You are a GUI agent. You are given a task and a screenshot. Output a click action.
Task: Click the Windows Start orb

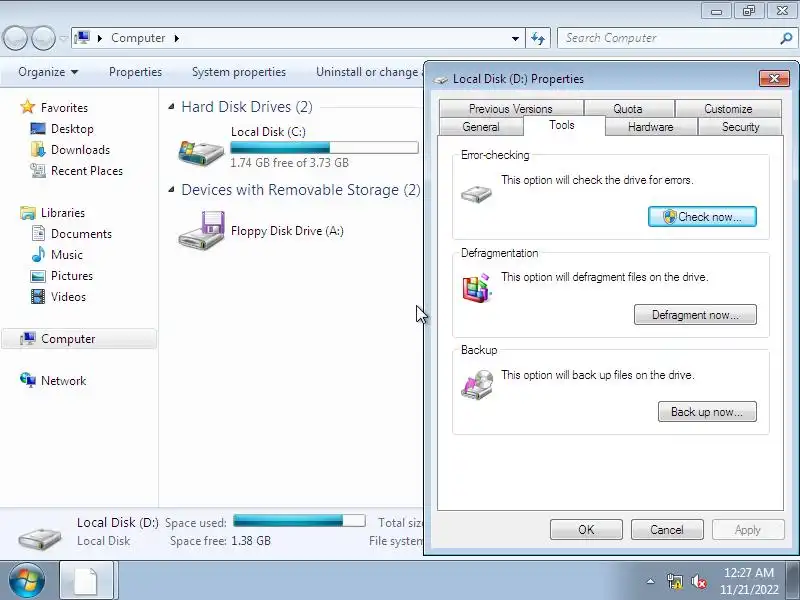(27, 581)
